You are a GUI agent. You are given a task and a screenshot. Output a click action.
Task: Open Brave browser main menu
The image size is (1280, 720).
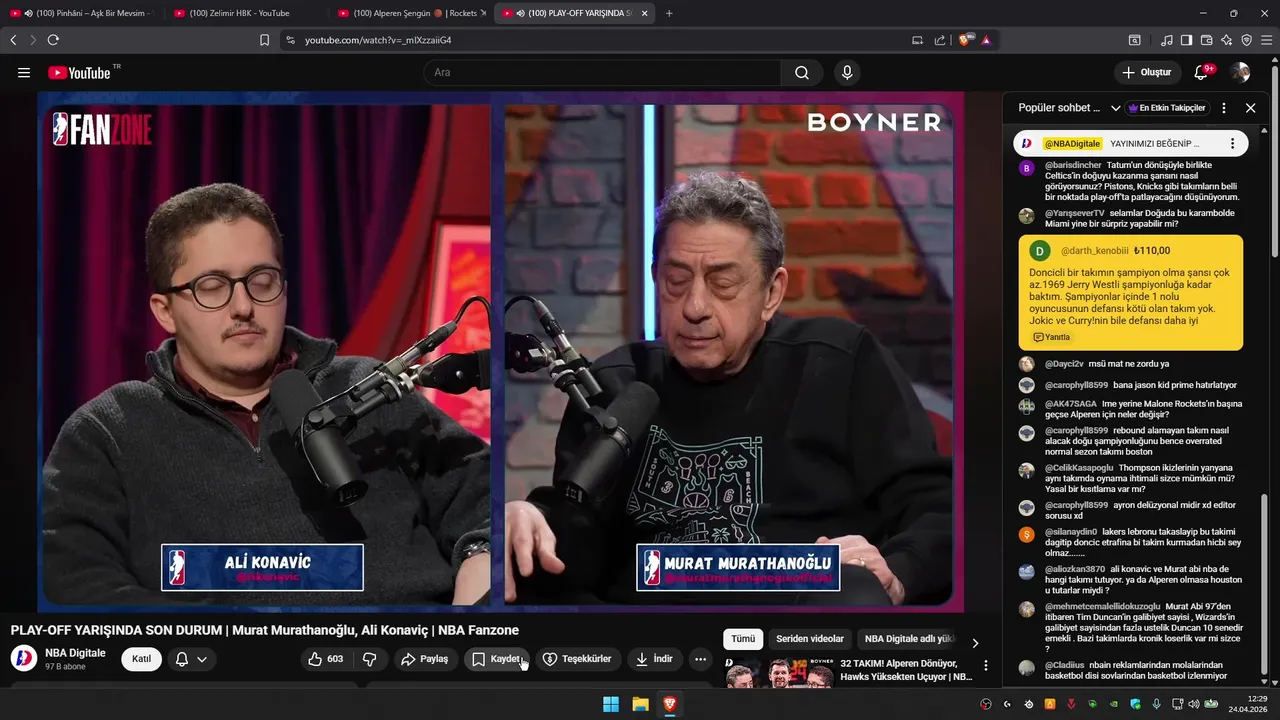pyautogui.click(x=1266, y=40)
